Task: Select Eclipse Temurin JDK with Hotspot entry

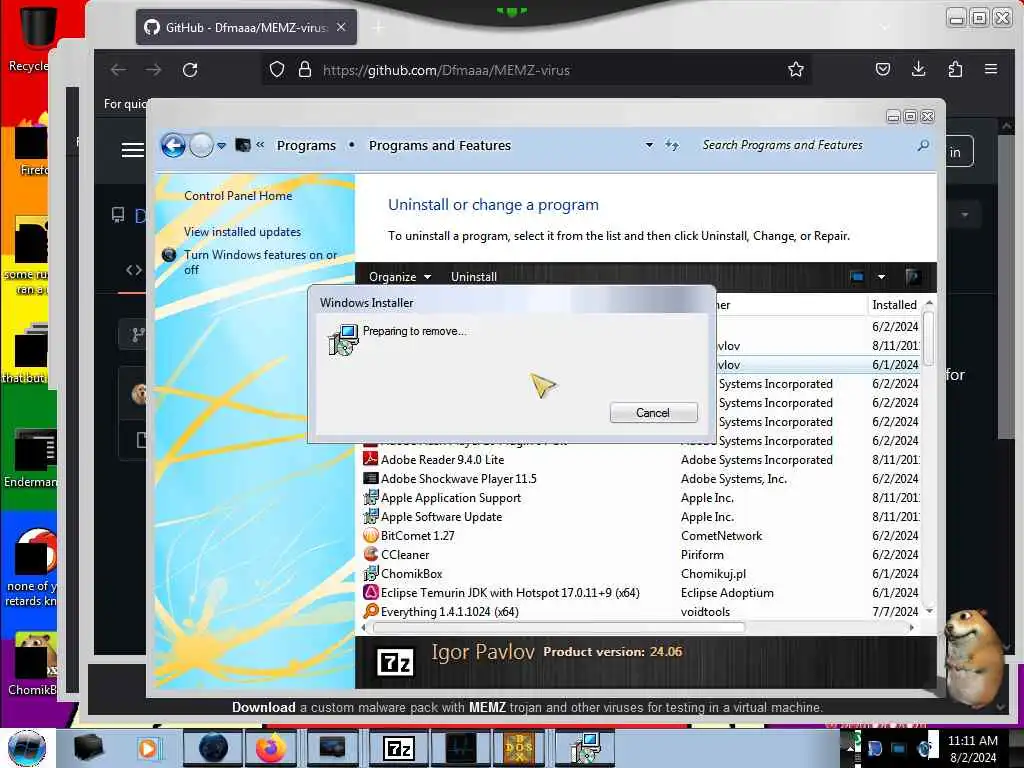Action: (x=510, y=592)
